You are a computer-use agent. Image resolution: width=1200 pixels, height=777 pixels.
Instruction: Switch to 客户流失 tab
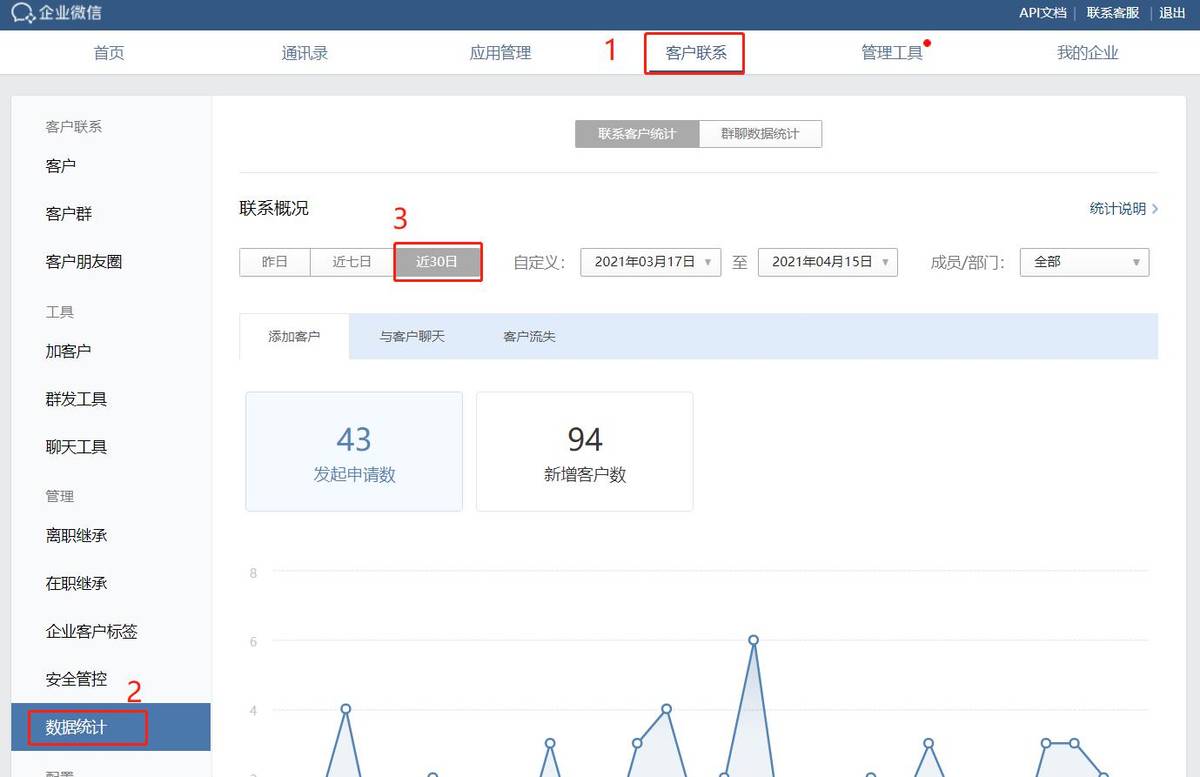pyautogui.click(x=529, y=337)
